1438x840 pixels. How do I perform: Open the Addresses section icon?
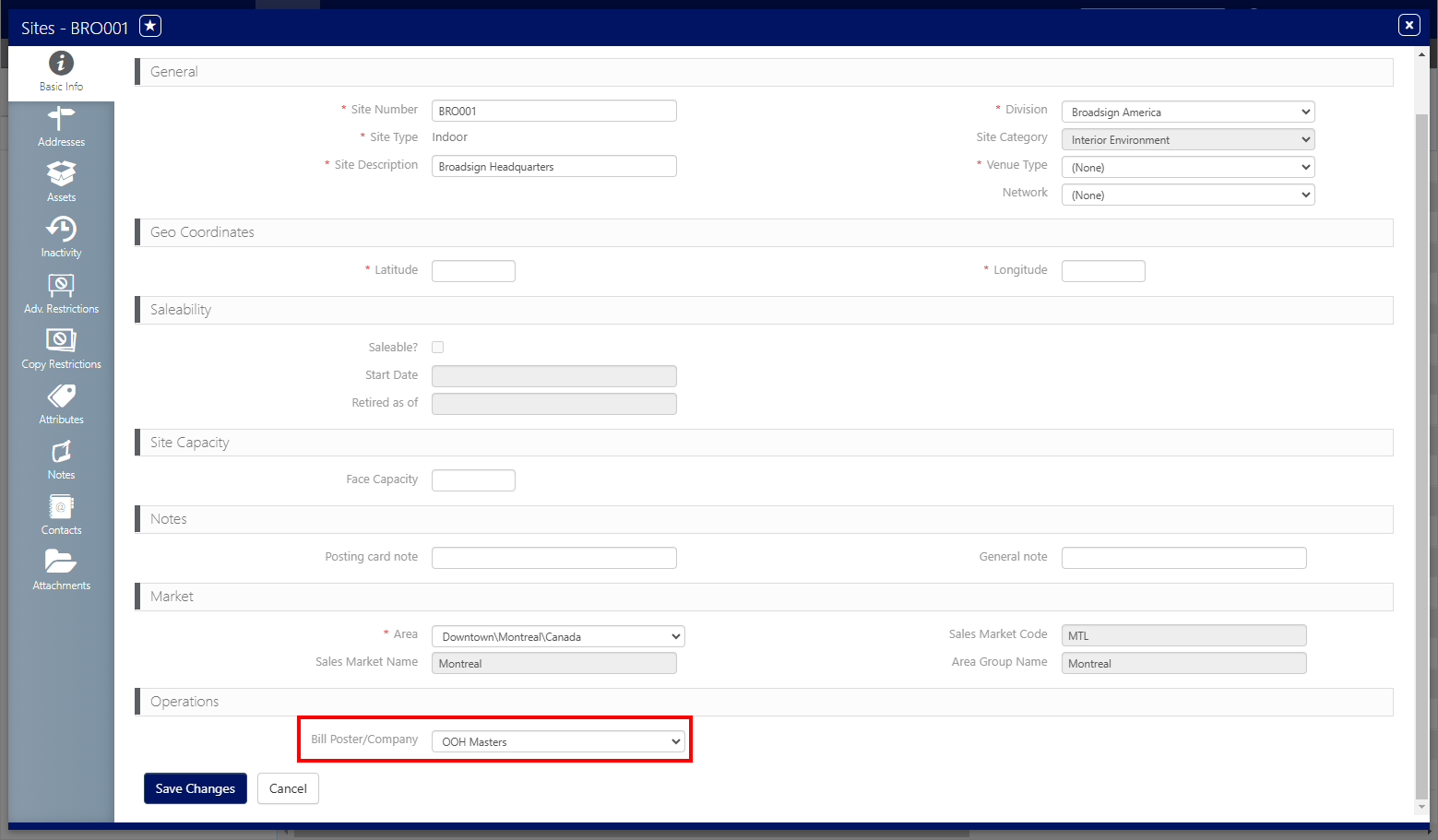tap(61, 119)
